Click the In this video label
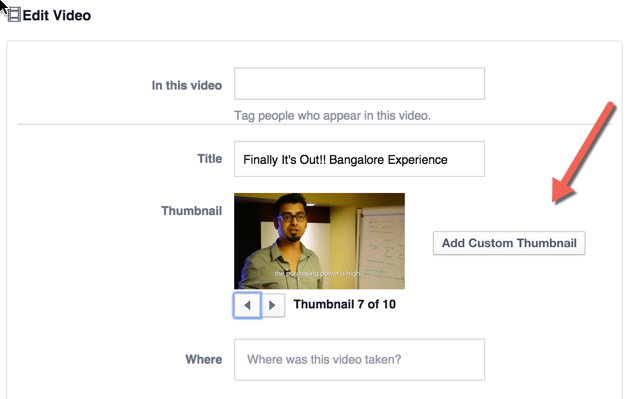Viewport: 640px width, 399px height. pyautogui.click(x=187, y=85)
